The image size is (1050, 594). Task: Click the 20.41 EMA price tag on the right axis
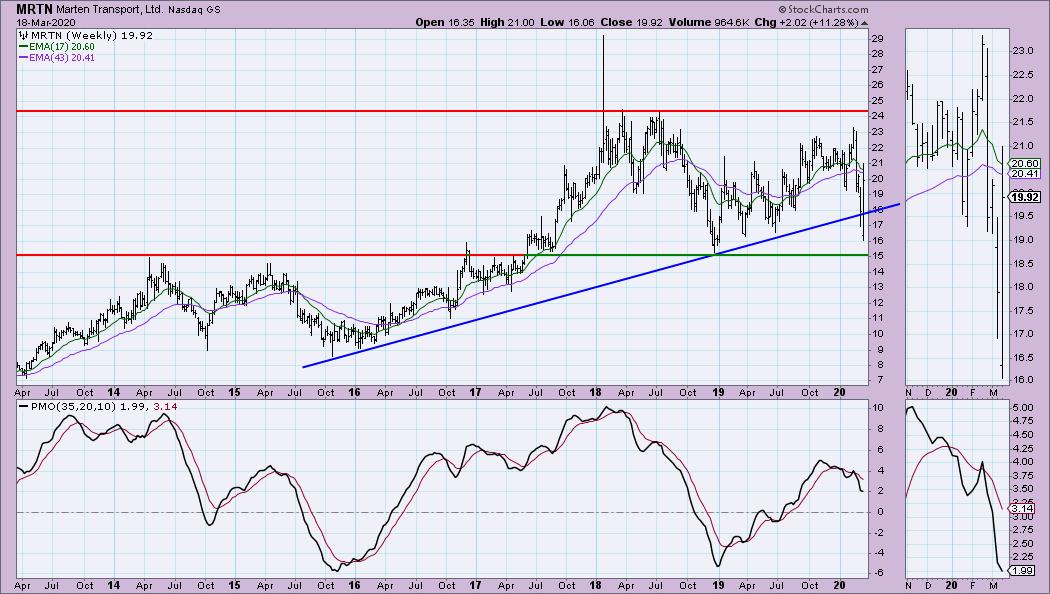tap(1025, 173)
